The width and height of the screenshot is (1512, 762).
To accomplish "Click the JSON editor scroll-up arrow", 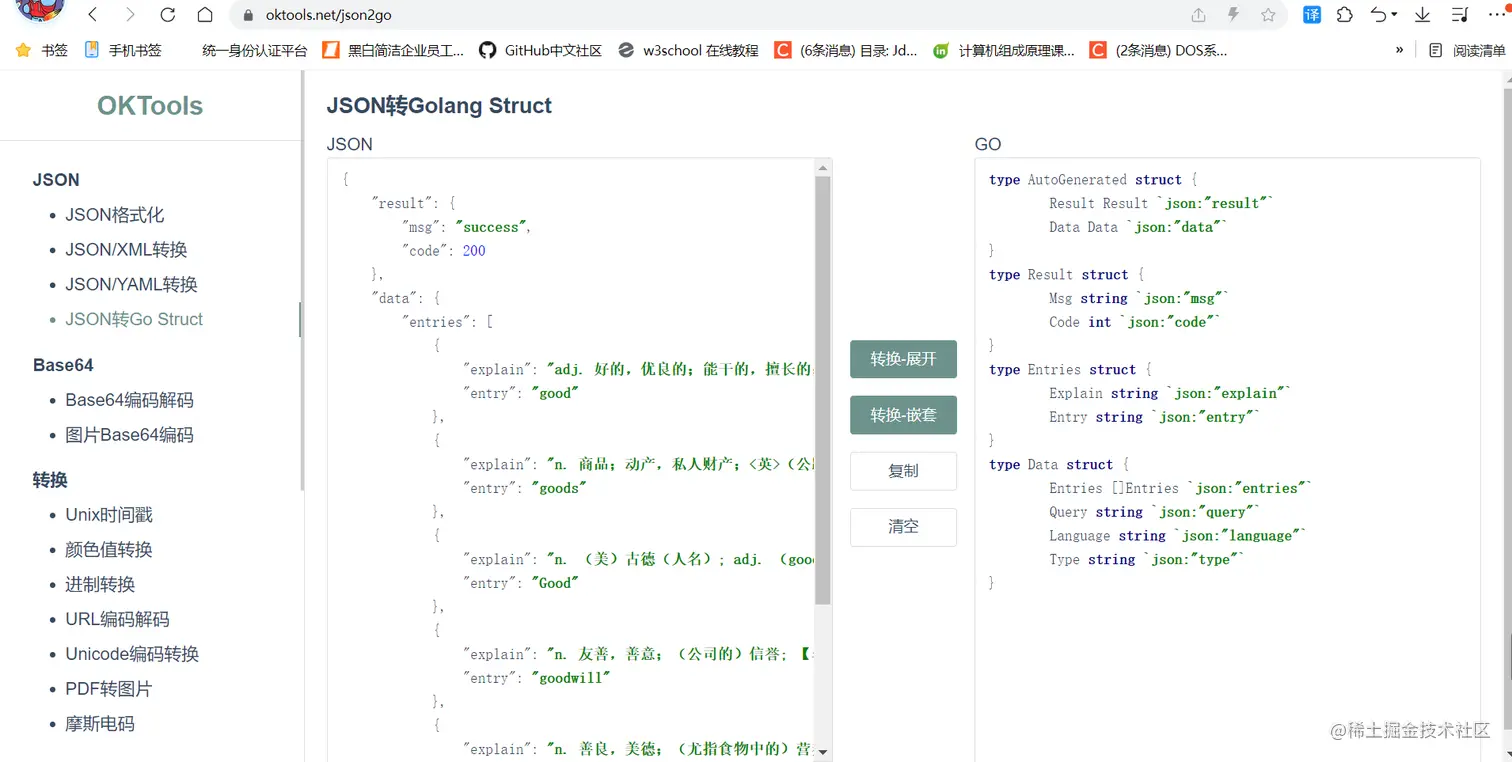I will coord(823,168).
